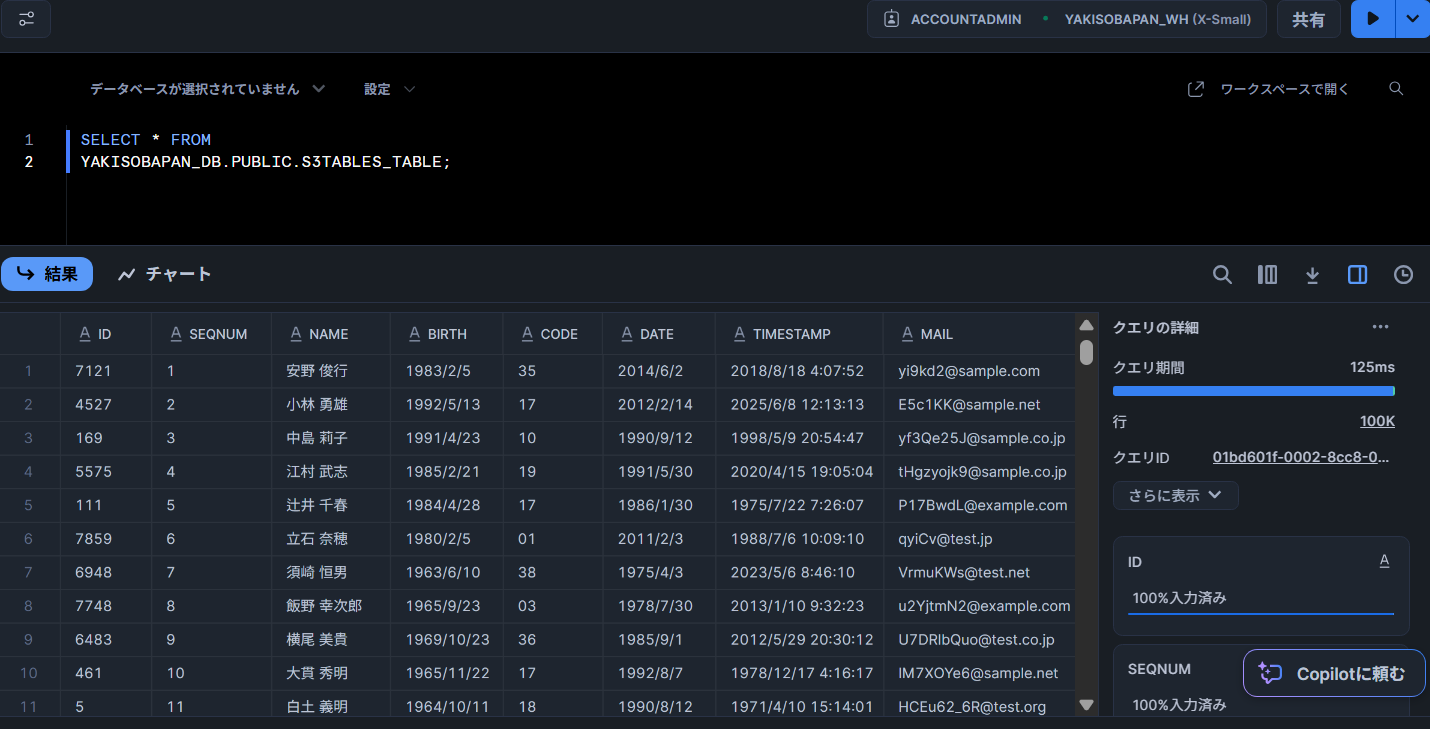Select cell E5c1KK@sample.net
1430x729 pixels.
pos(980,405)
